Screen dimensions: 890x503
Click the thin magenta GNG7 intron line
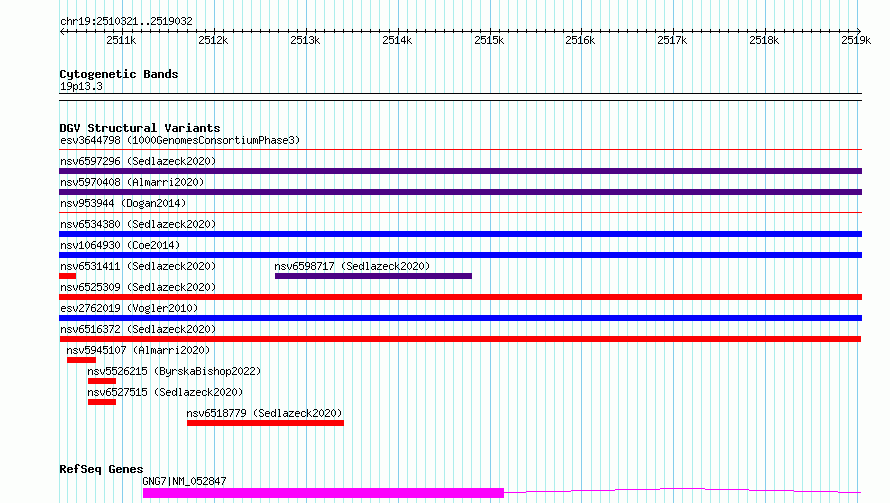pos(683,491)
